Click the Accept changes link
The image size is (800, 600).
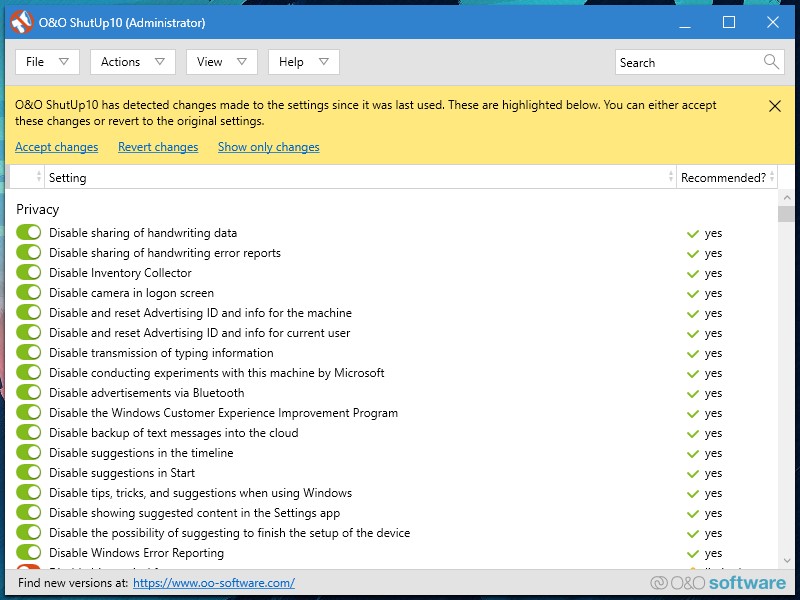point(56,147)
